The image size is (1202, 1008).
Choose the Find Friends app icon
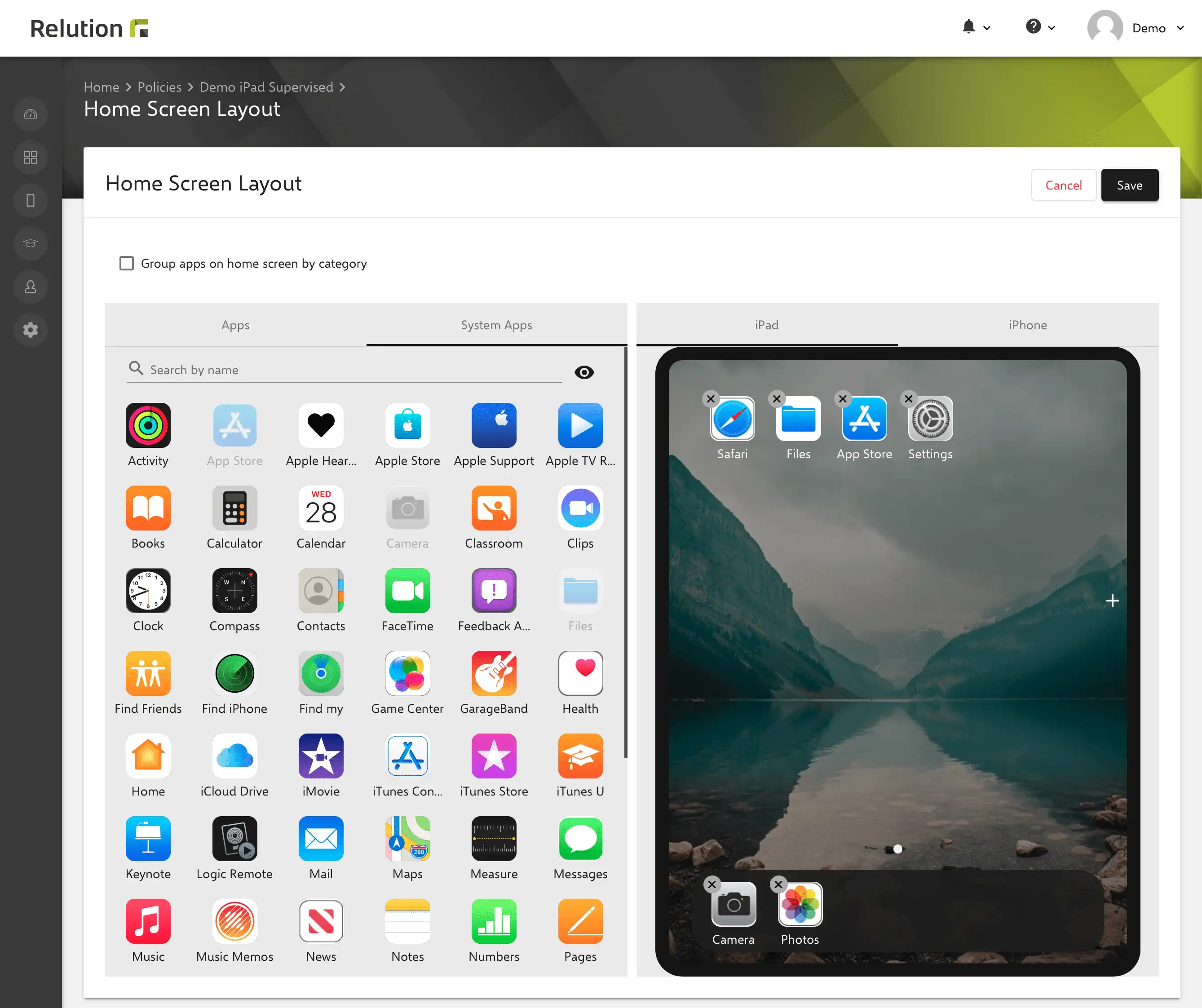point(148,673)
